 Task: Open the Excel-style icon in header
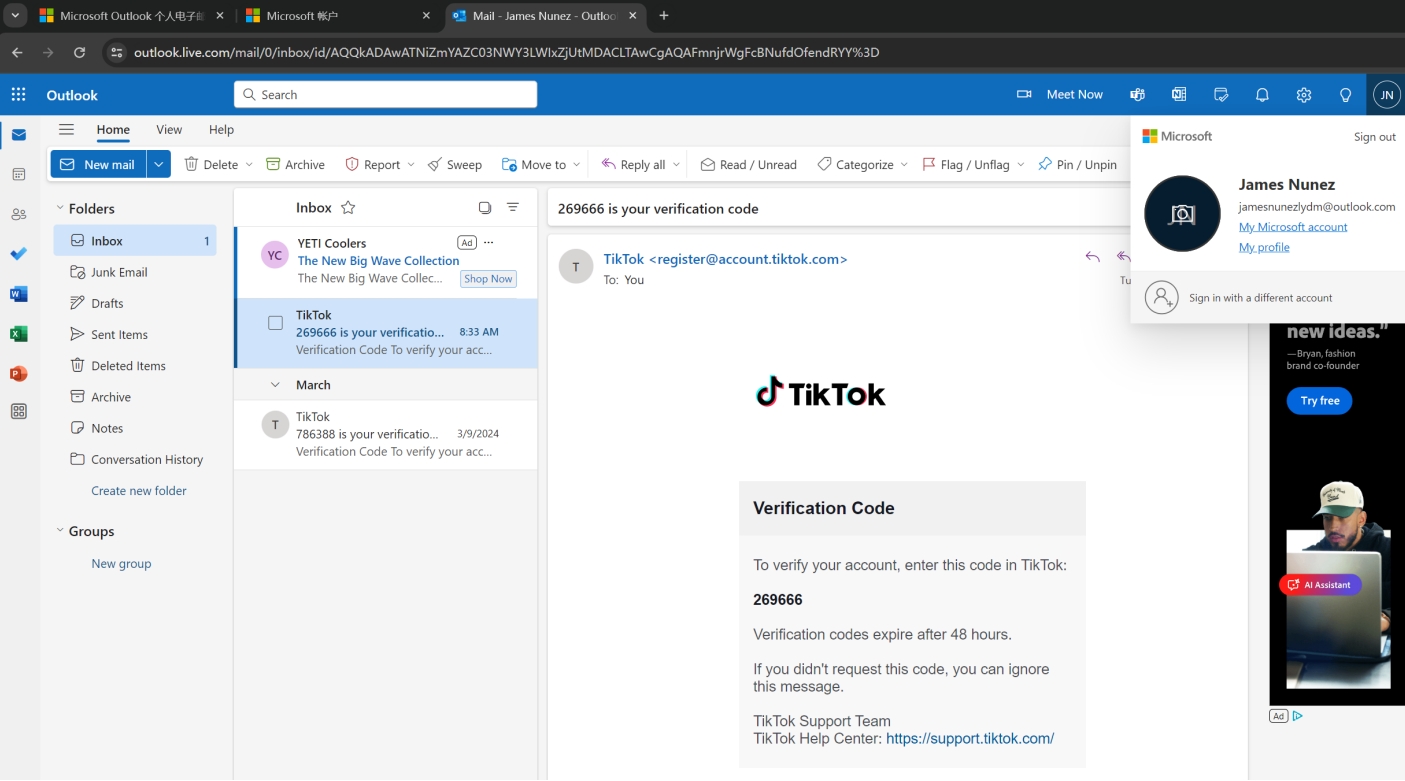(x=1179, y=94)
